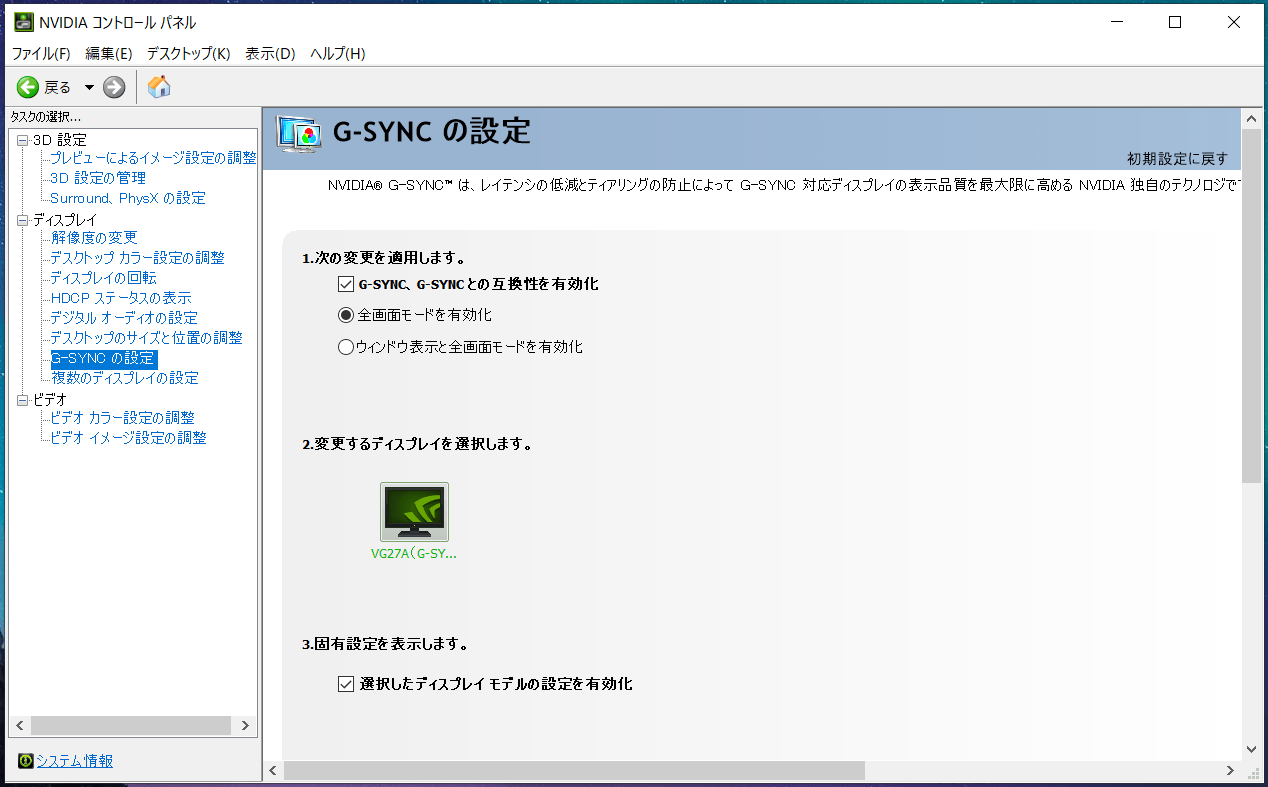The width and height of the screenshot is (1268, 787).
Task: Click main panel scroll right arrow
Action: 1231,770
